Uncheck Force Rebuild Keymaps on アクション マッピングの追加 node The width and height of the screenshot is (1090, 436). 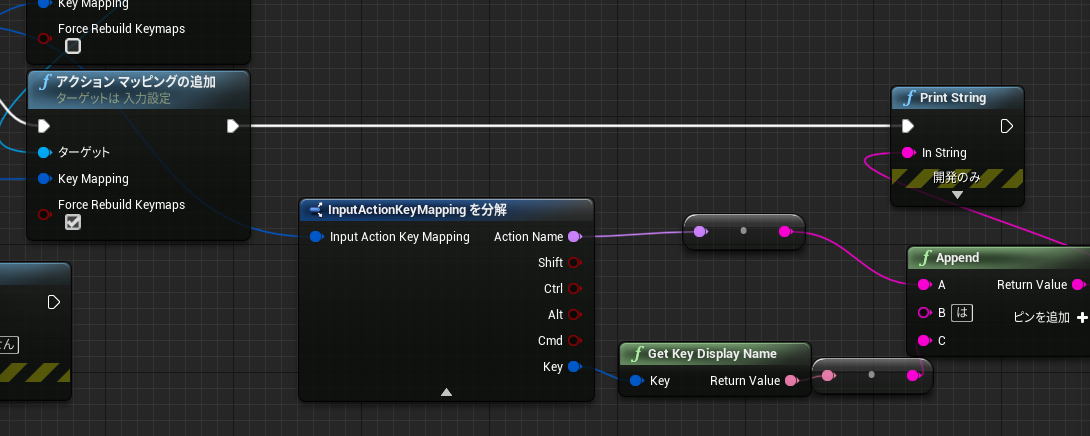pyautogui.click(x=73, y=222)
